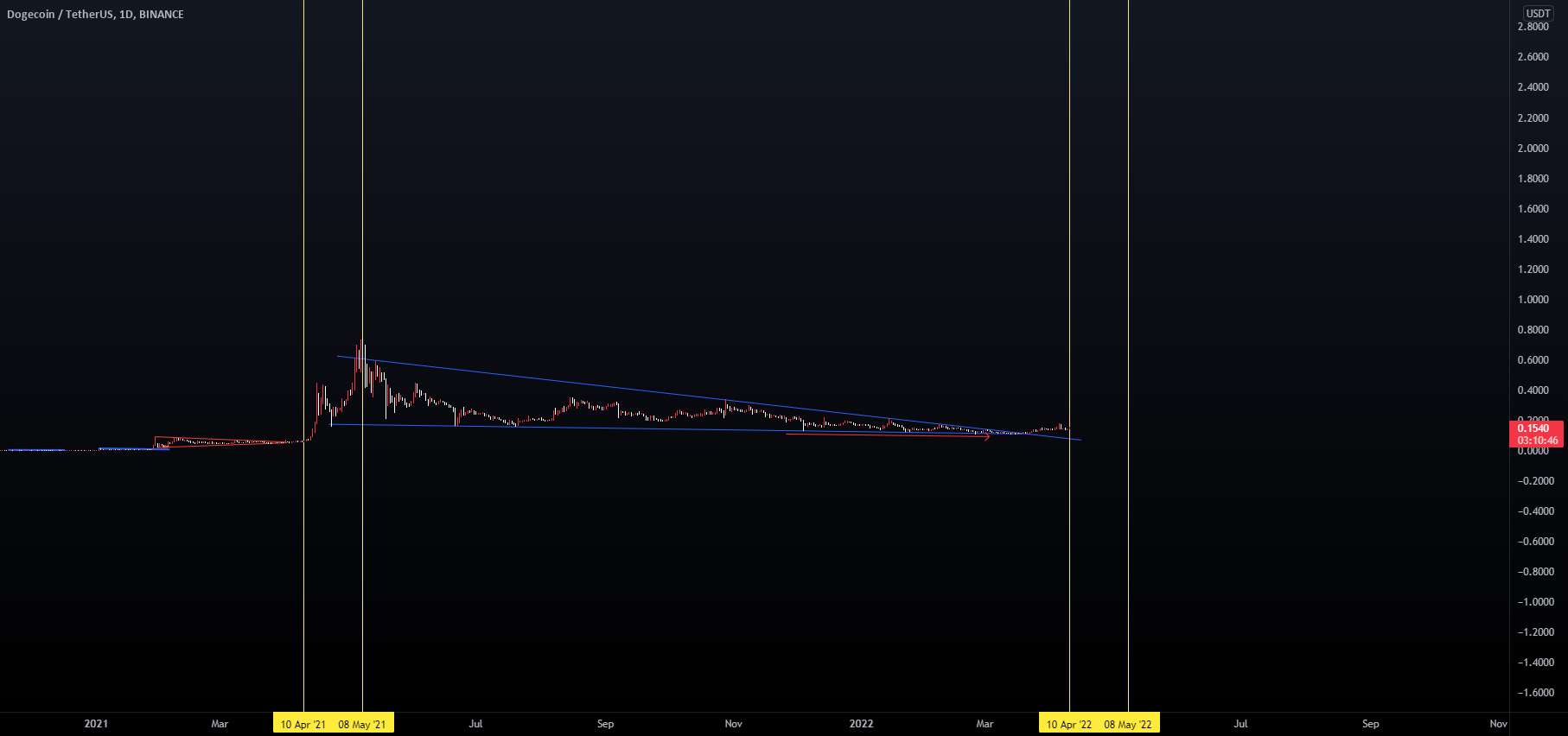Click the Sep label before Nov 2021
This screenshot has height=736, width=1568.
[x=605, y=724]
